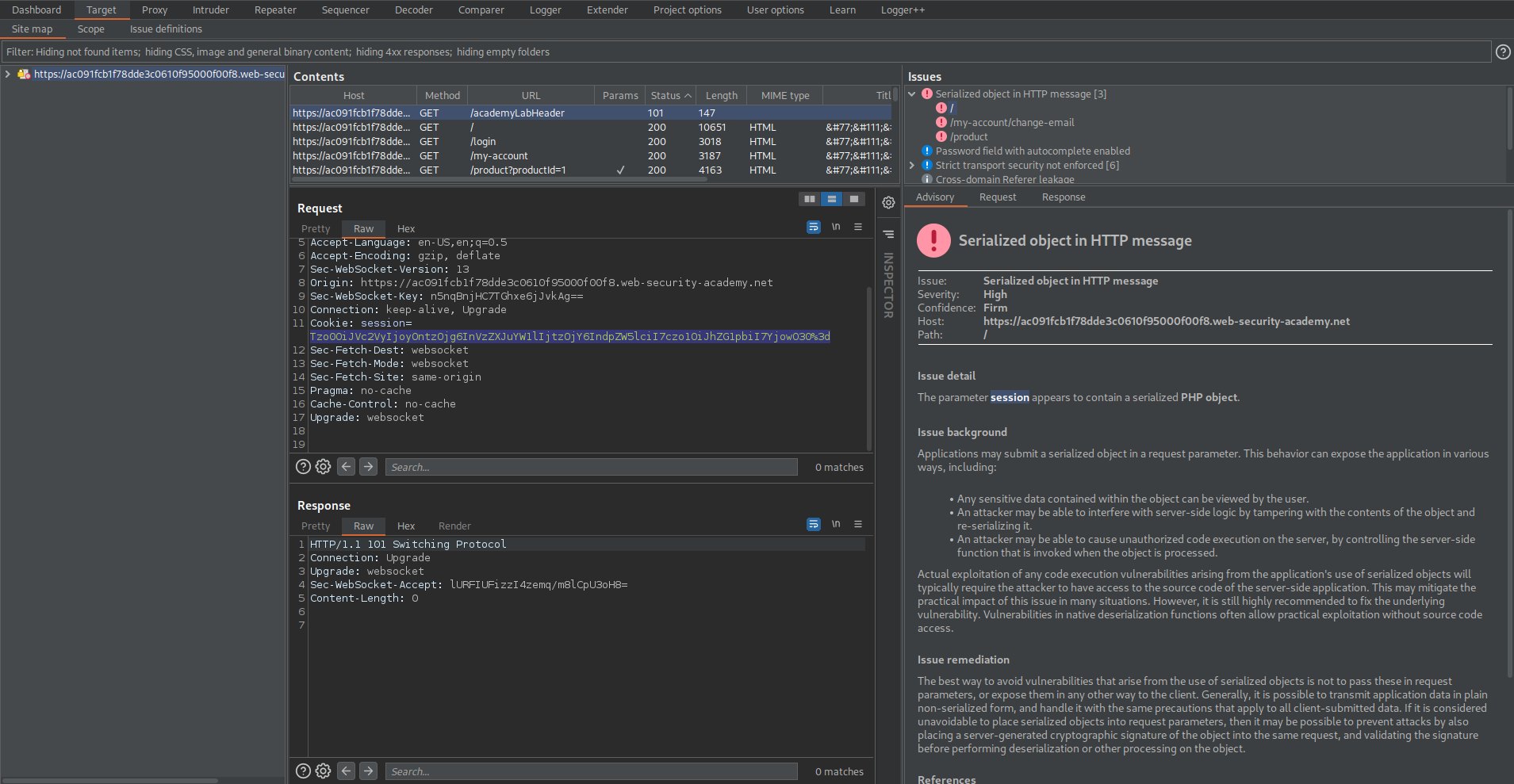Toggle word wrap in Response panel
The image size is (1514, 784).
(814, 524)
